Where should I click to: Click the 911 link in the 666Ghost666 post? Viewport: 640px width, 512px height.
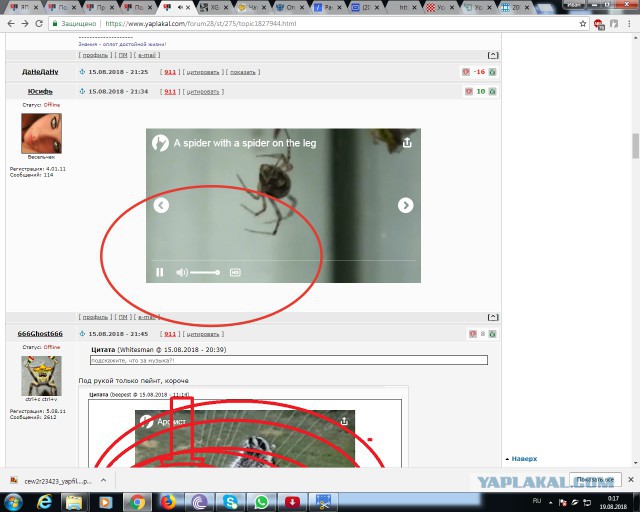click(170, 334)
